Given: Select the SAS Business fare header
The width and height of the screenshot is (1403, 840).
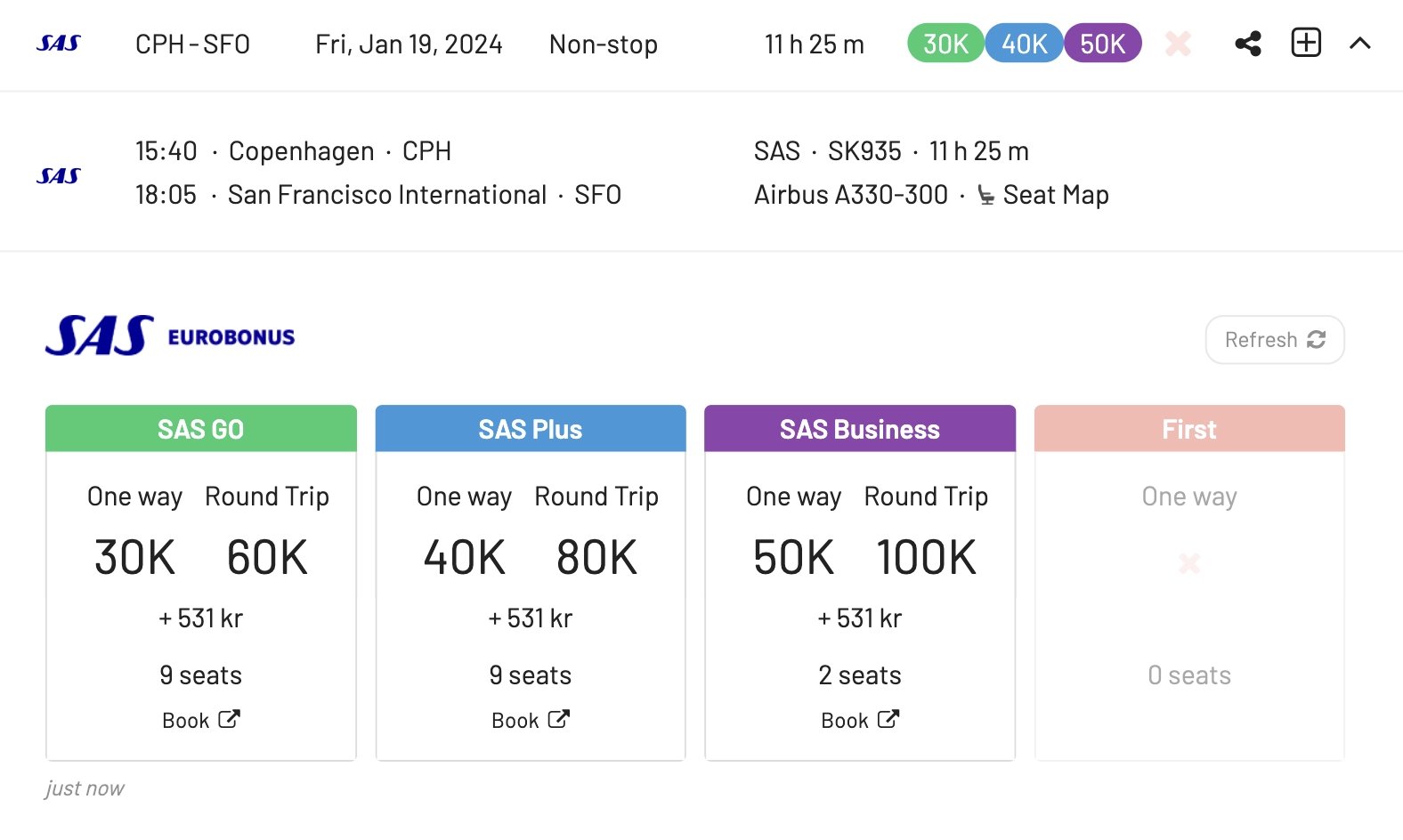Looking at the screenshot, I should coord(860,429).
